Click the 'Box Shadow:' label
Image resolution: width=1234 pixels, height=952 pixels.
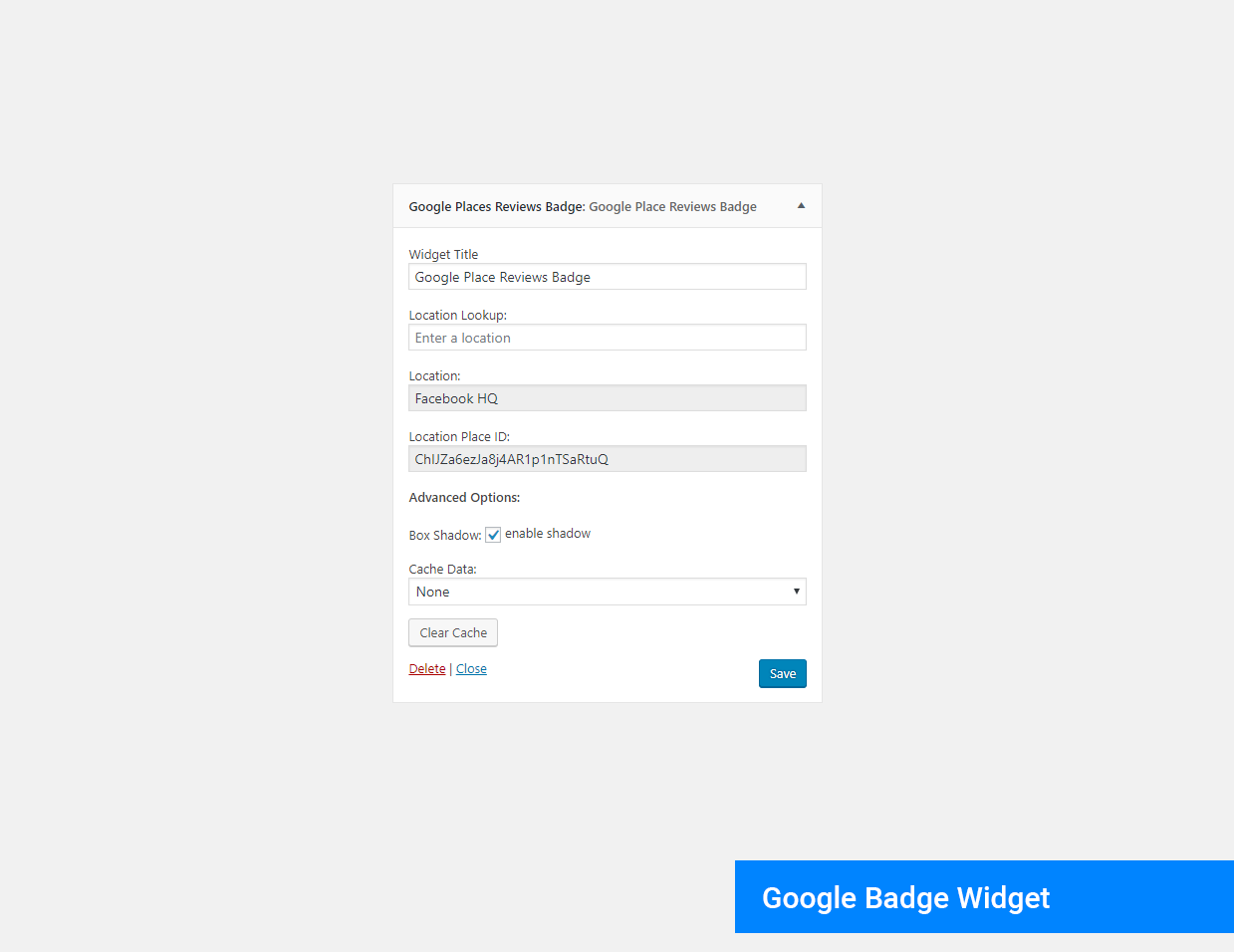(444, 536)
